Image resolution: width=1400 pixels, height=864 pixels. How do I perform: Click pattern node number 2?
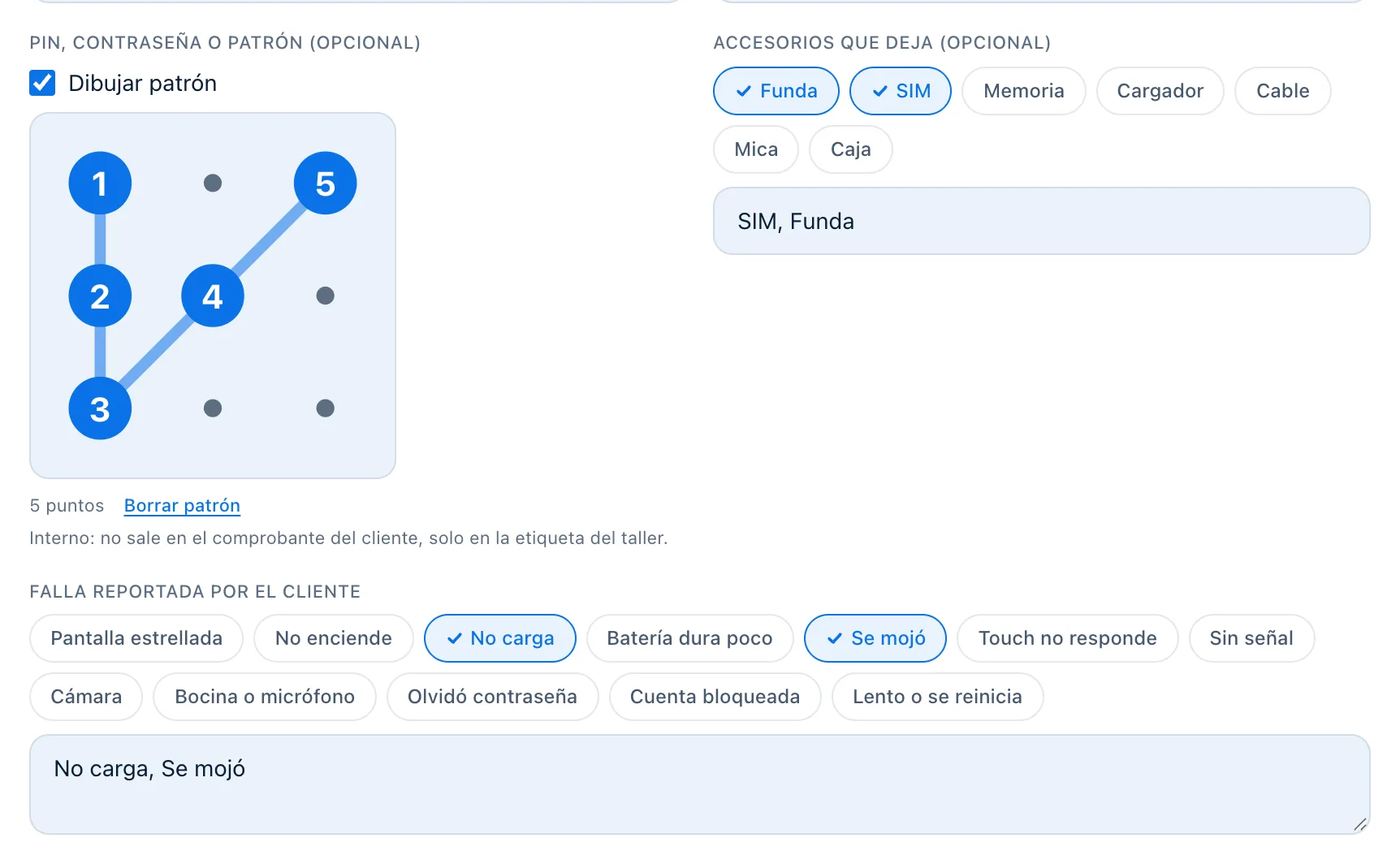(100, 296)
